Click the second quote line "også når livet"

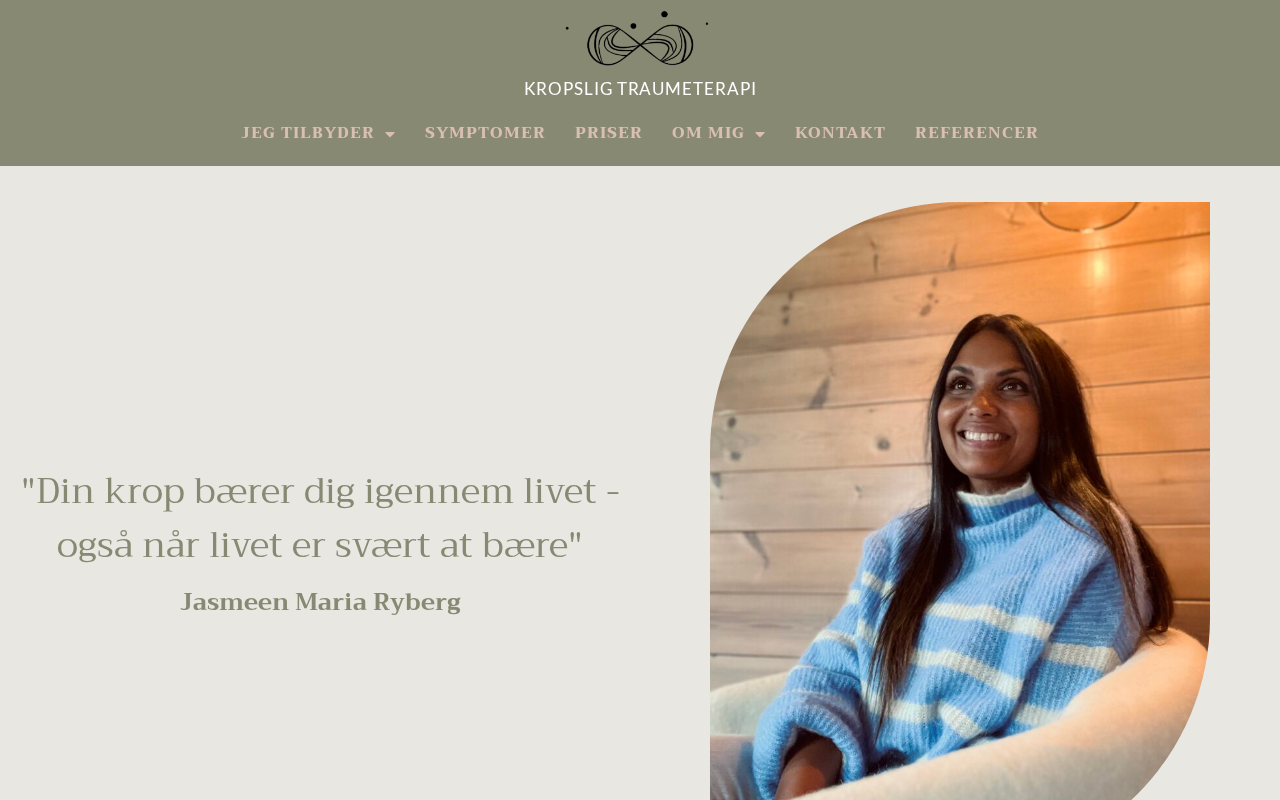[x=320, y=546]
